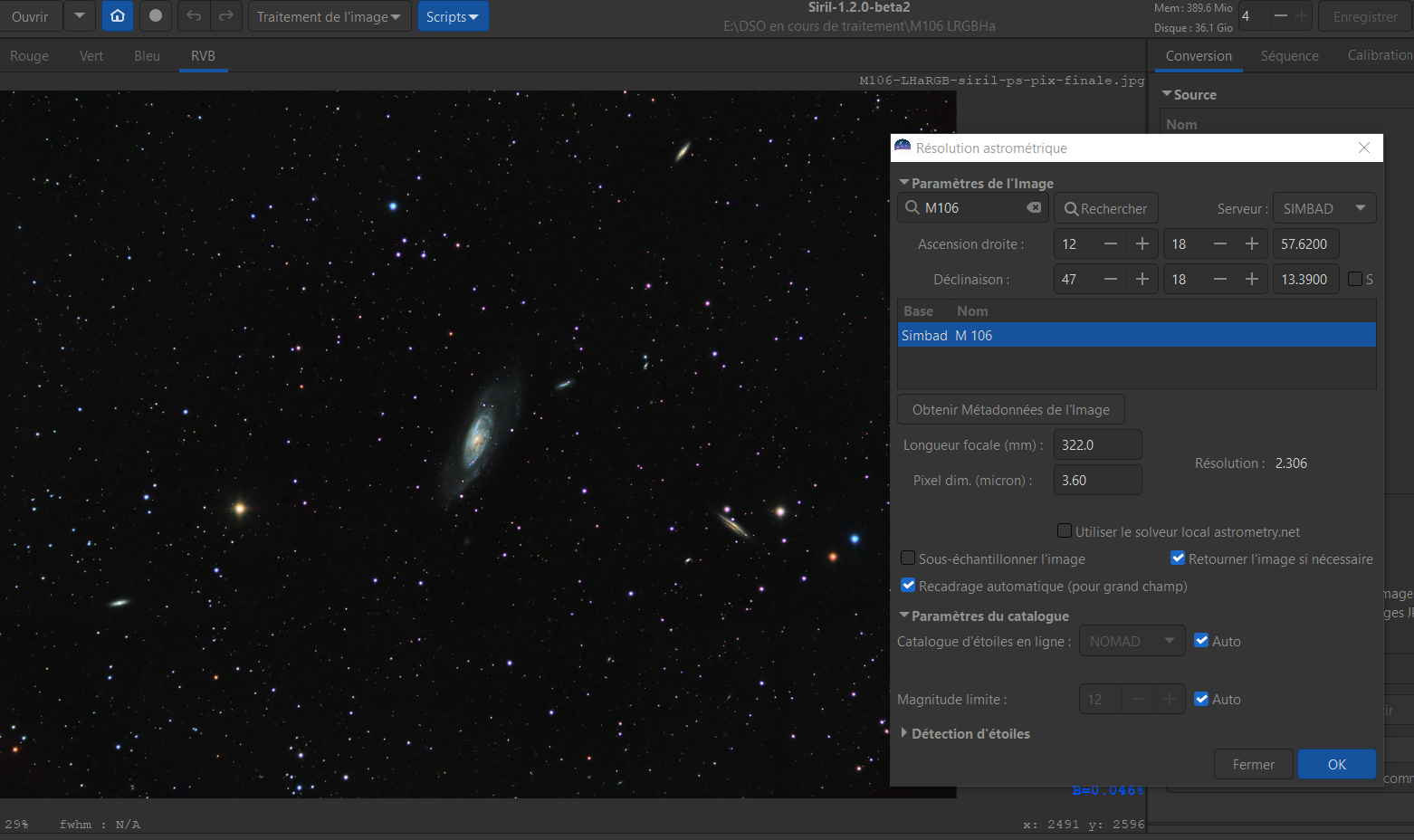This screenshot has width=1414, height=840.
Task: Click the Ouvrir button
Action: pyautogui.click(x=31, y=16)
